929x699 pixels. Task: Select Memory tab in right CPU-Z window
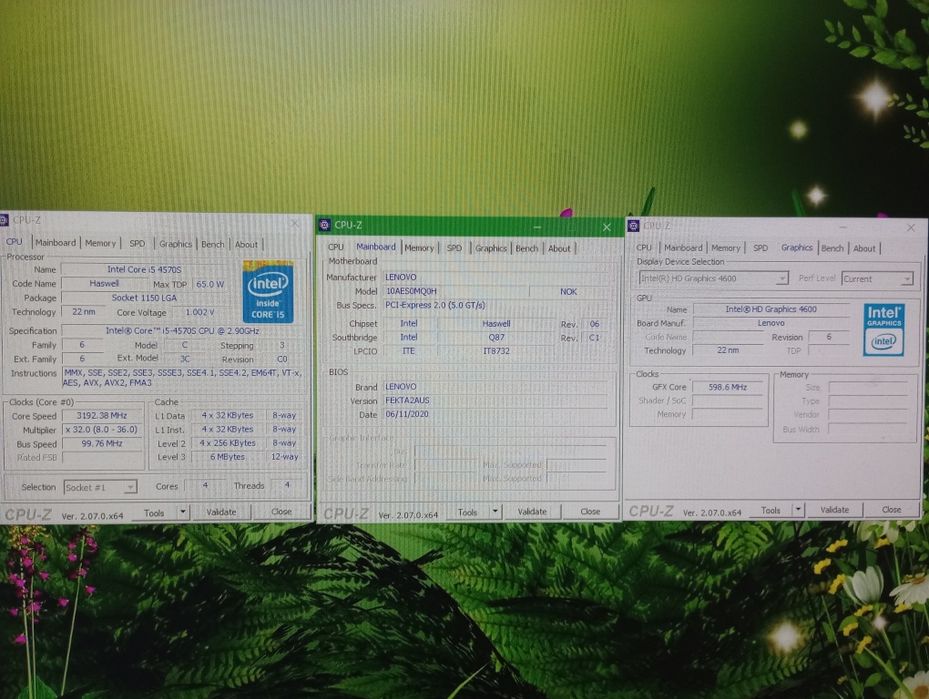point(726,248)
